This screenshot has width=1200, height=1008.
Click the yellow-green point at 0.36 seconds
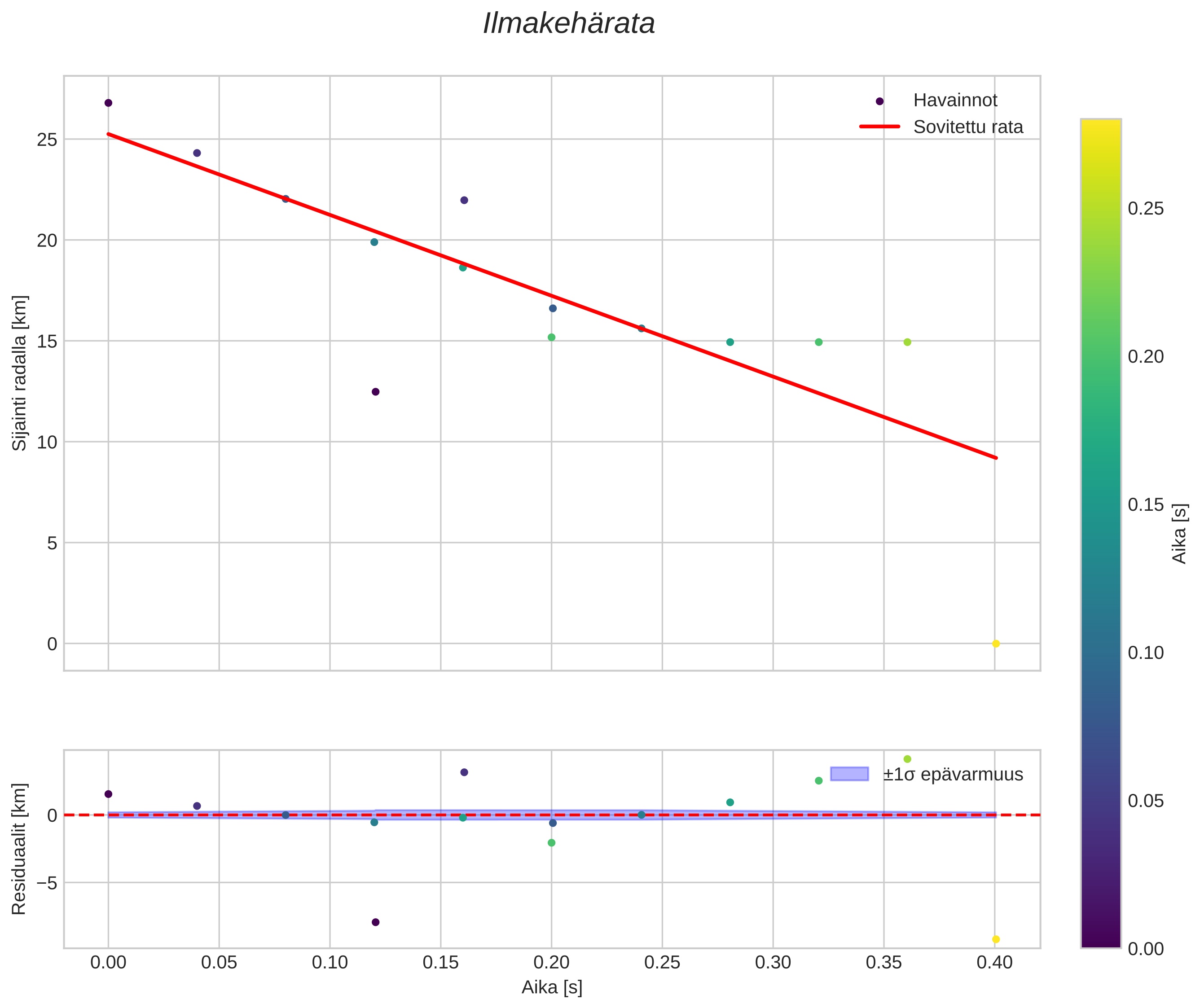click(x=907, y=342)
